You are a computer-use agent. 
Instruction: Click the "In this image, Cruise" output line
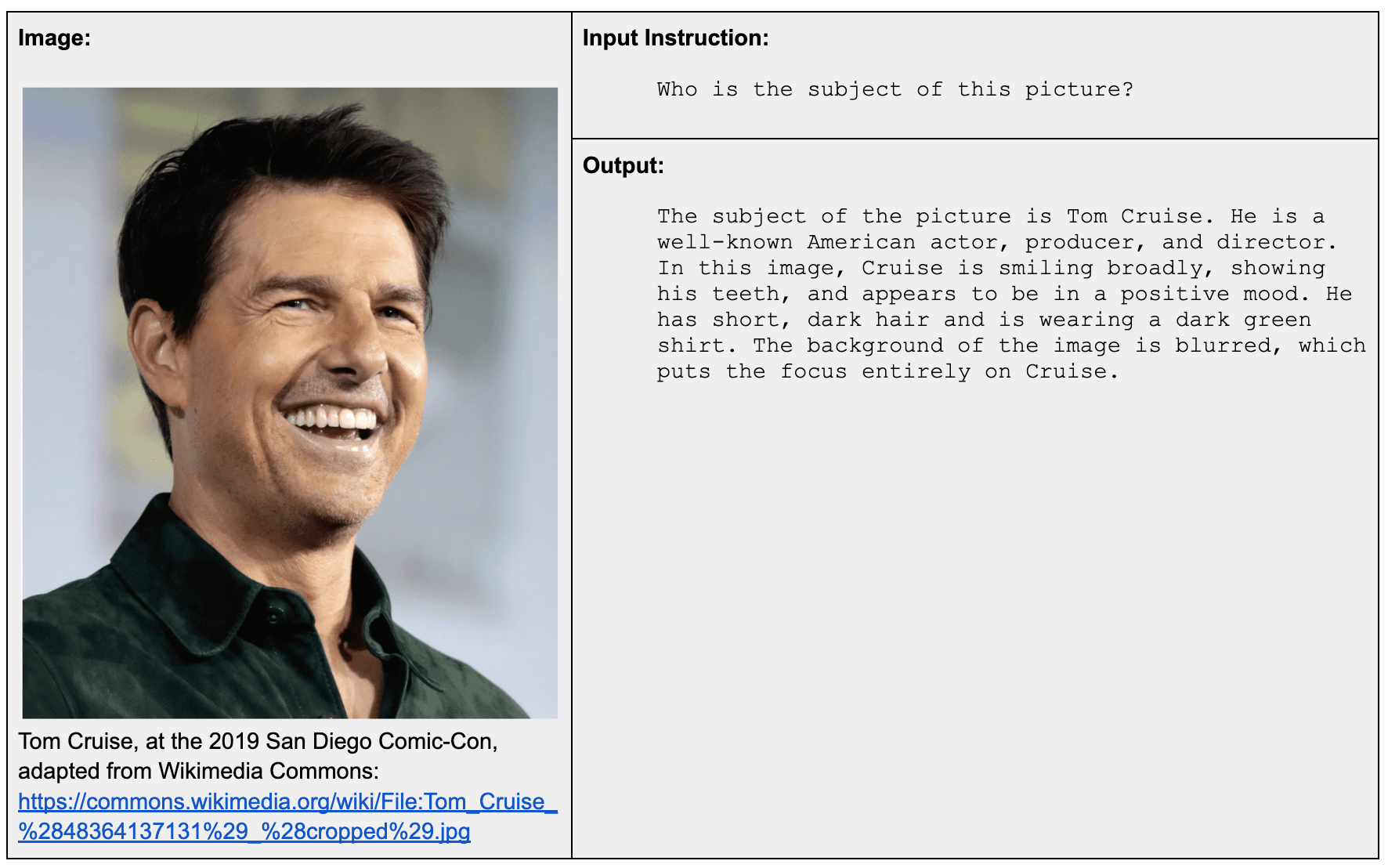(991, 268)
